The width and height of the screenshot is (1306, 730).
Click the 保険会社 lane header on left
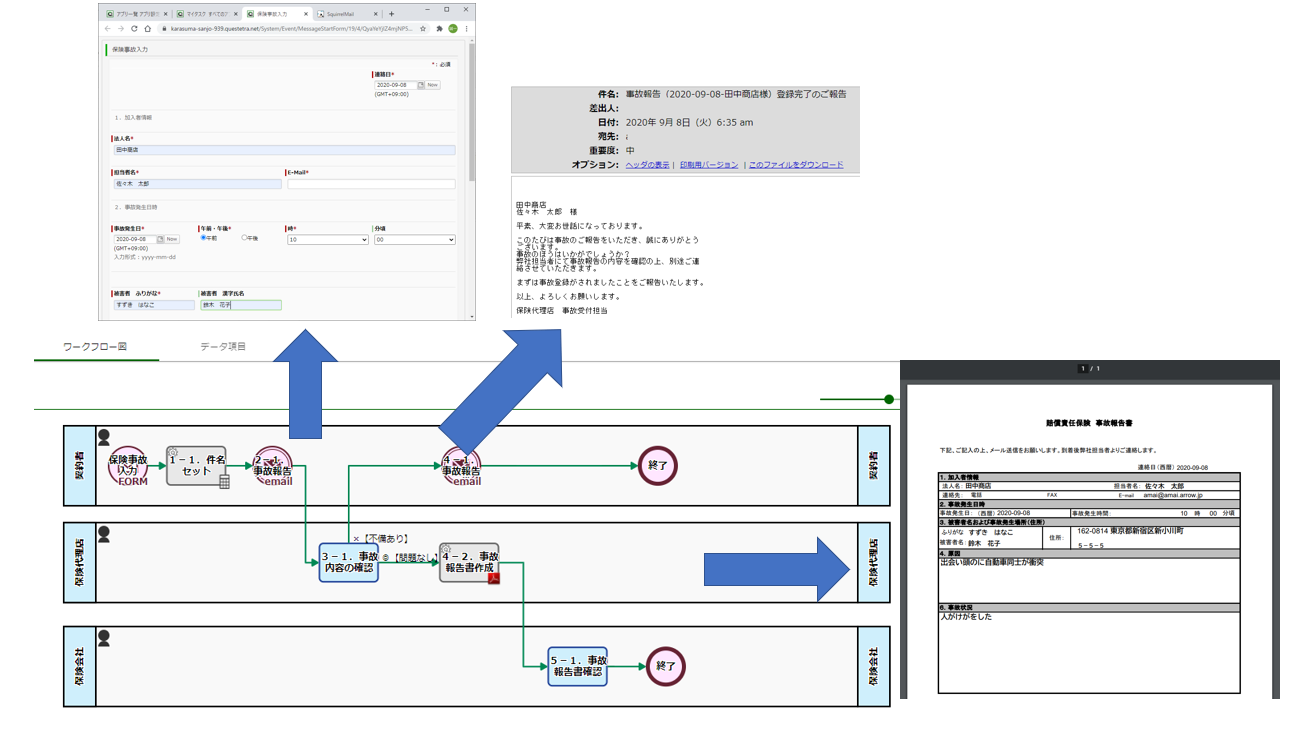click(x=79, y=667)
